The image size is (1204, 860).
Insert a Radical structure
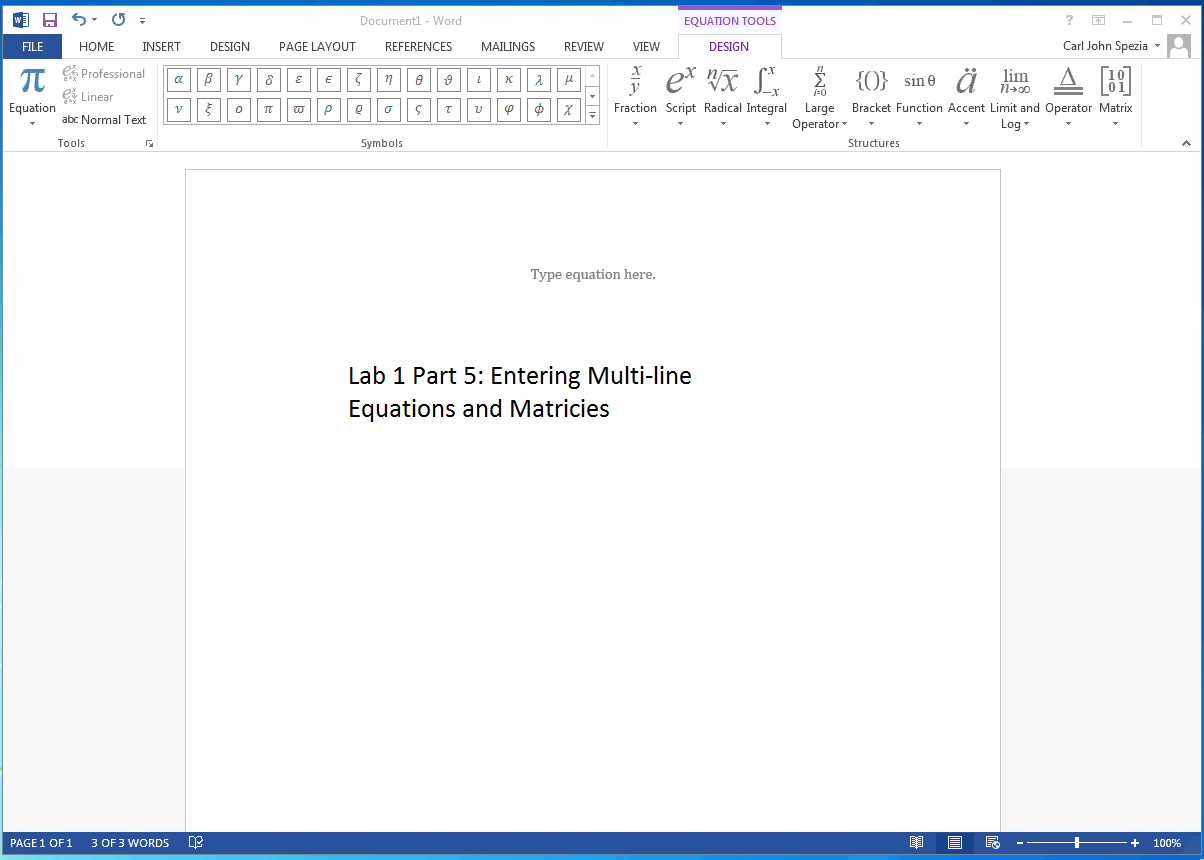[x=722, y=95]
